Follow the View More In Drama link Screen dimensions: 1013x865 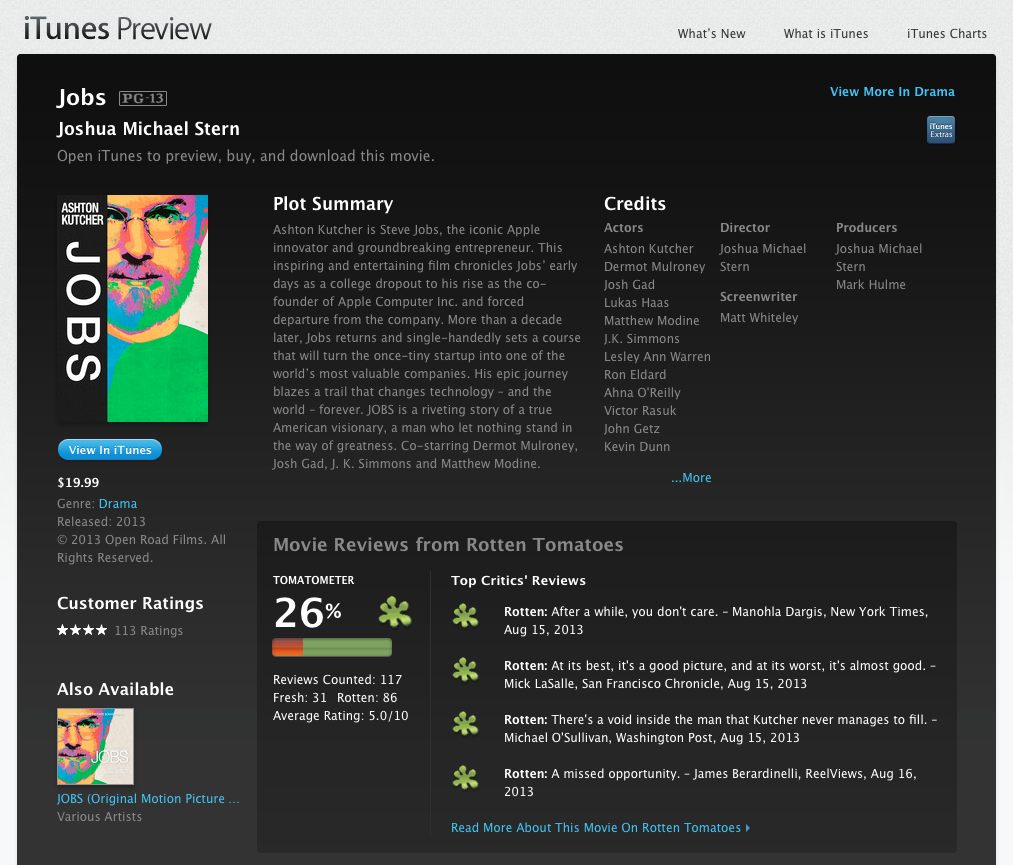coord(892,92)
